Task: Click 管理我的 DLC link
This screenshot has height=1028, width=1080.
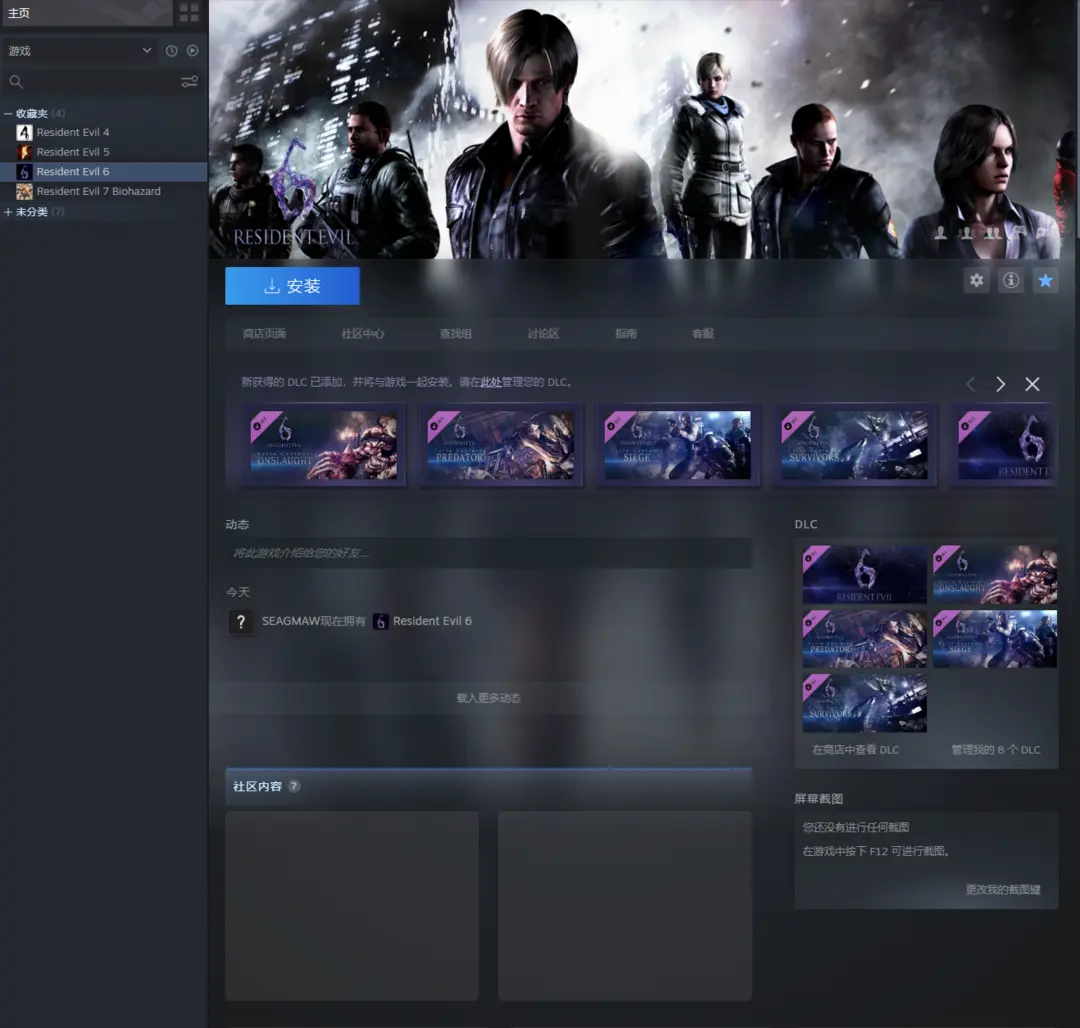Action: 996,750
